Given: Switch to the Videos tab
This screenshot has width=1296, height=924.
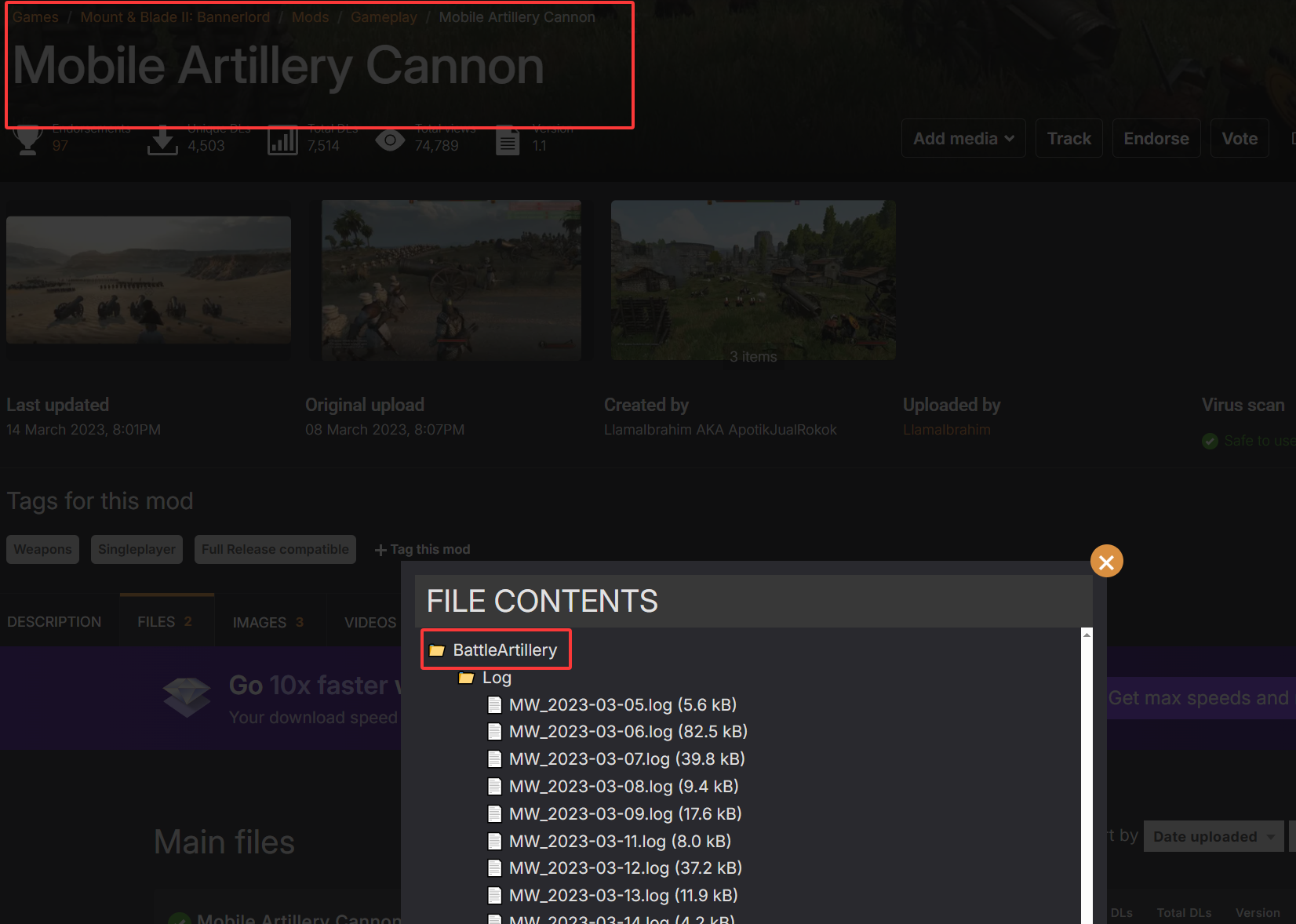Looking at the screenshot, I should click(370, 622).
